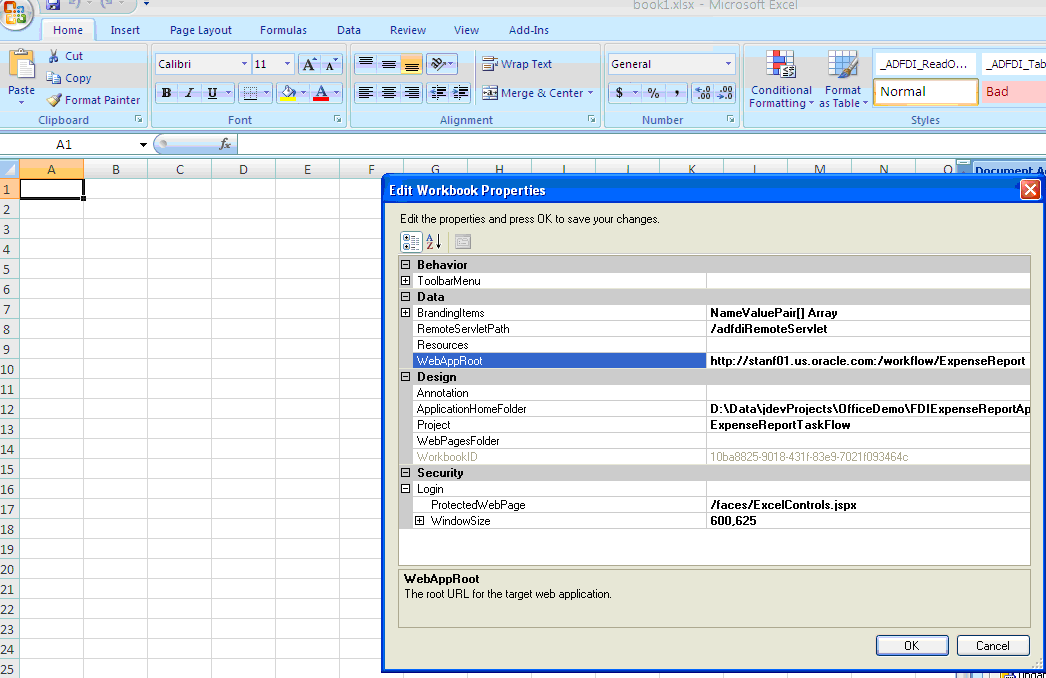1046x678 pixels.
Task: Click the decrease indent icon
Action: [x=438, y=93]
